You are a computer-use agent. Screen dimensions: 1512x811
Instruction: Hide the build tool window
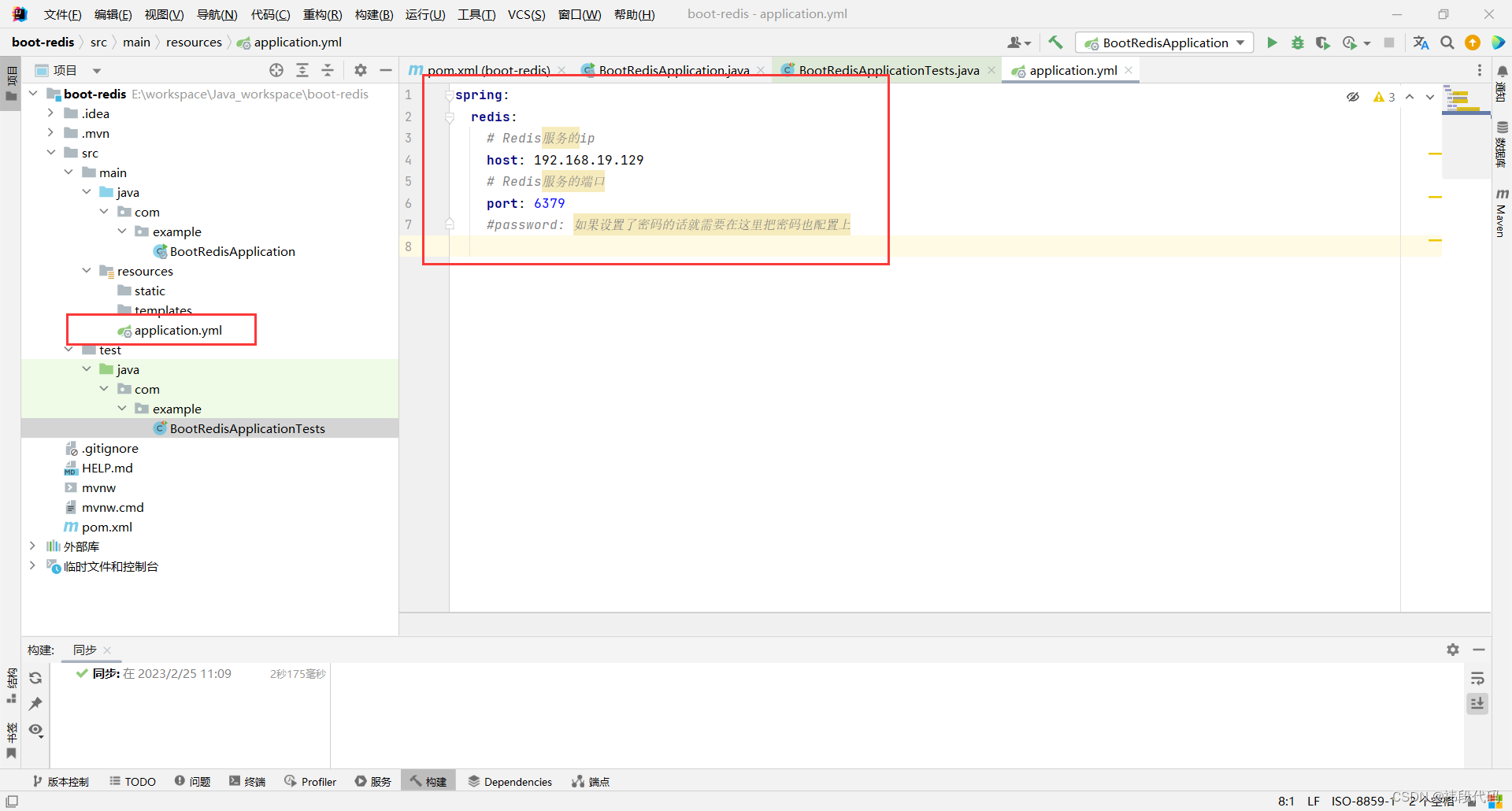click(x=1479, y=650)
